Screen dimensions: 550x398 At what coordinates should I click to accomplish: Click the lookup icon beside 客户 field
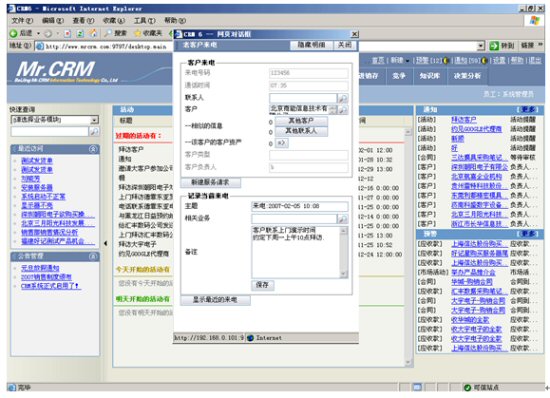tap(343, 110)
